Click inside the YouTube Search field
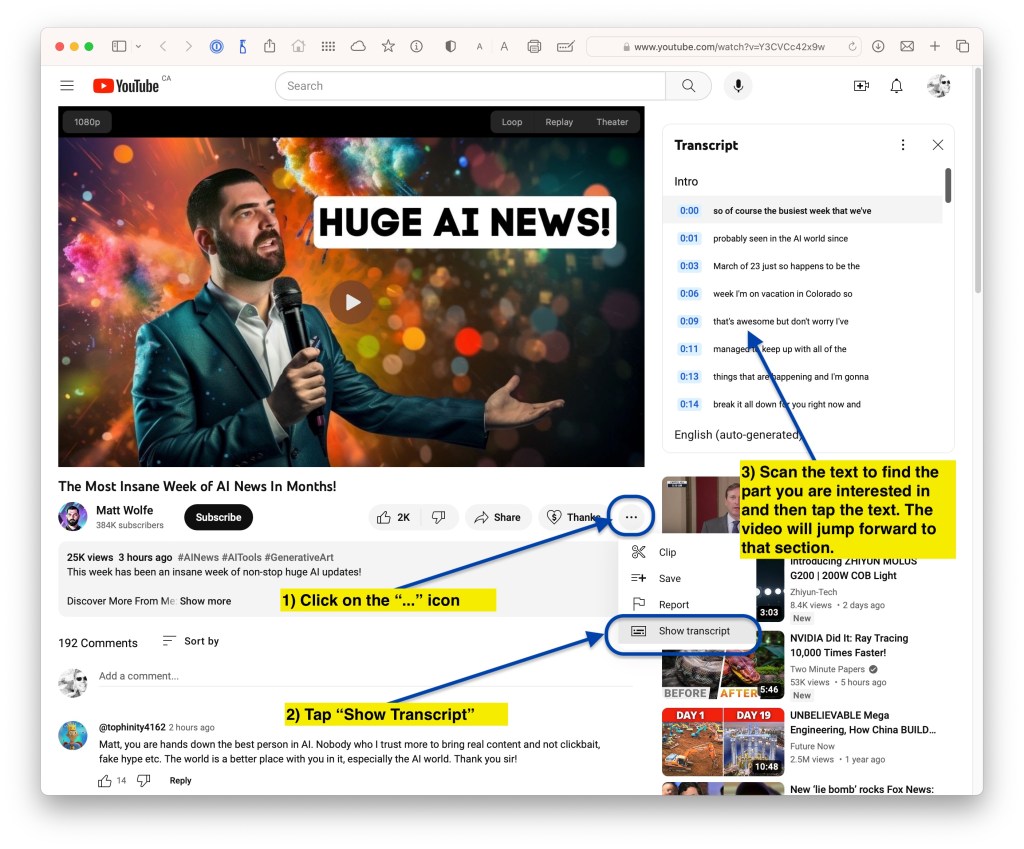This screenshot has height=849, width=1024. 470,86
